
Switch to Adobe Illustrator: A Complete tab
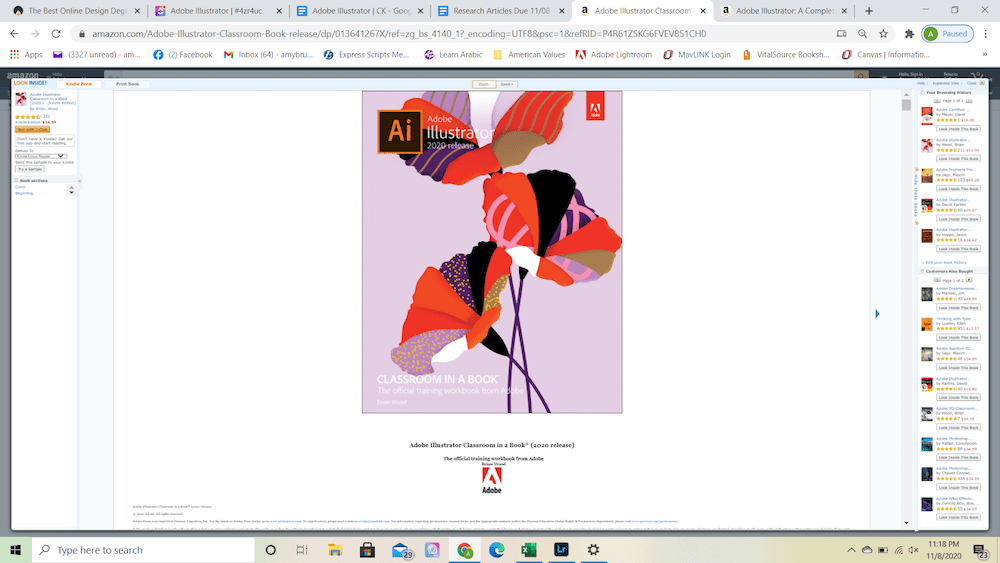(786, 11)
